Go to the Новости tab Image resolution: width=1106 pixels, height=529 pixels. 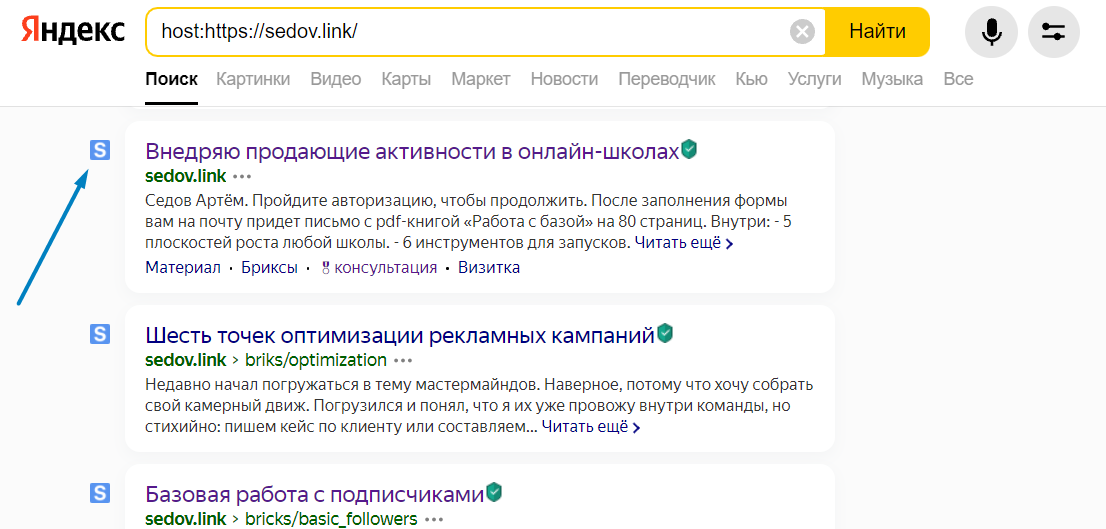point(564,79)
